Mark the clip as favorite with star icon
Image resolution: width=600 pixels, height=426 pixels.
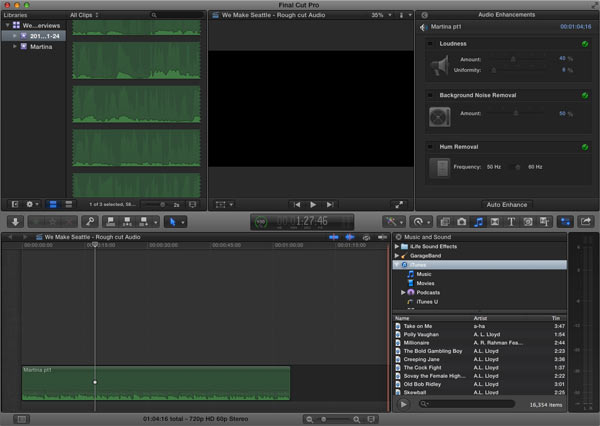(x=52, y=222)
